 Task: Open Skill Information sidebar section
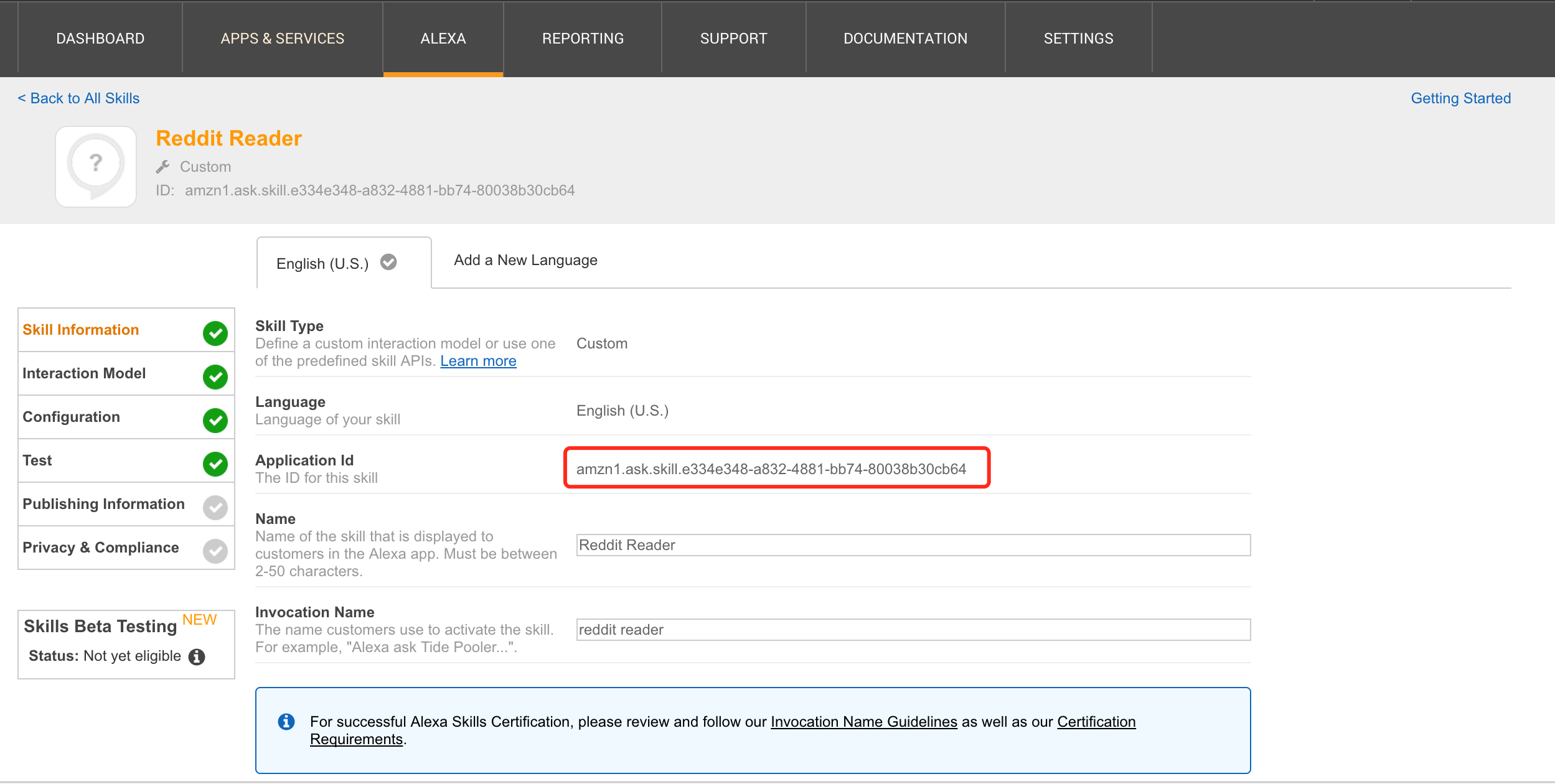pyautogui.click(x=126, y=330)
